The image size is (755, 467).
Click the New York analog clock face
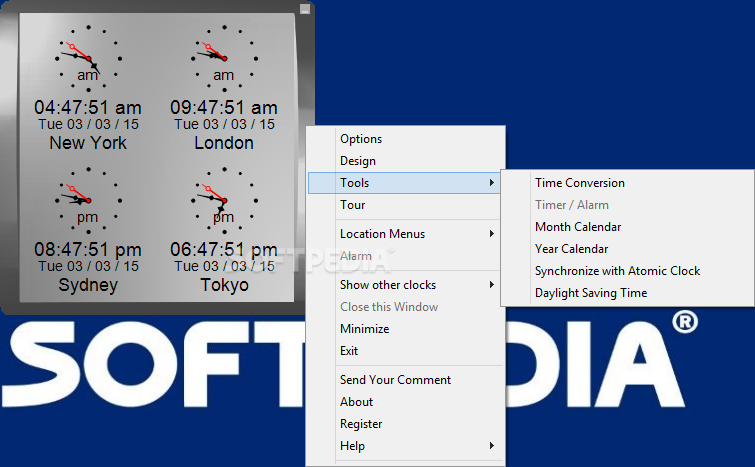click(88, 58)
